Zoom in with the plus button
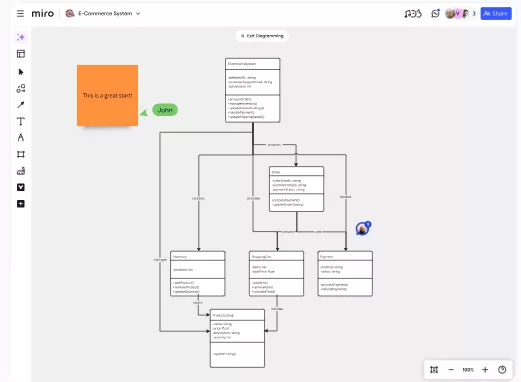The height and width of the screenshot is (382, 521). click(x=485, y=370)
